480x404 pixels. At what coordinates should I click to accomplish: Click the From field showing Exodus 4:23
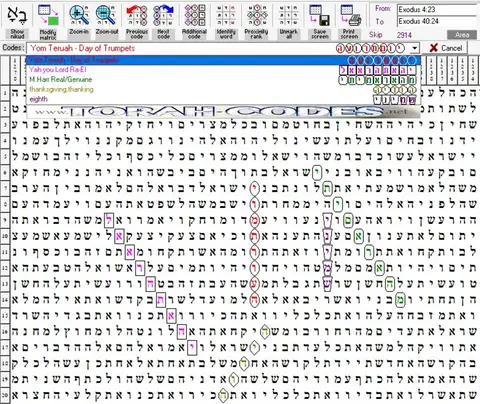[437, 9]
